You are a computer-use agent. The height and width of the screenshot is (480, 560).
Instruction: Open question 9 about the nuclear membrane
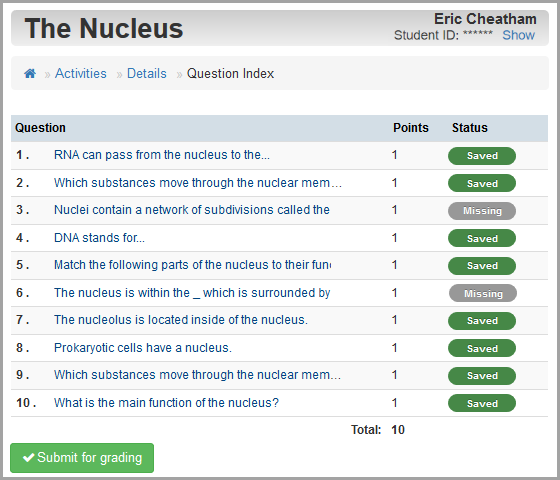point(198,375)
